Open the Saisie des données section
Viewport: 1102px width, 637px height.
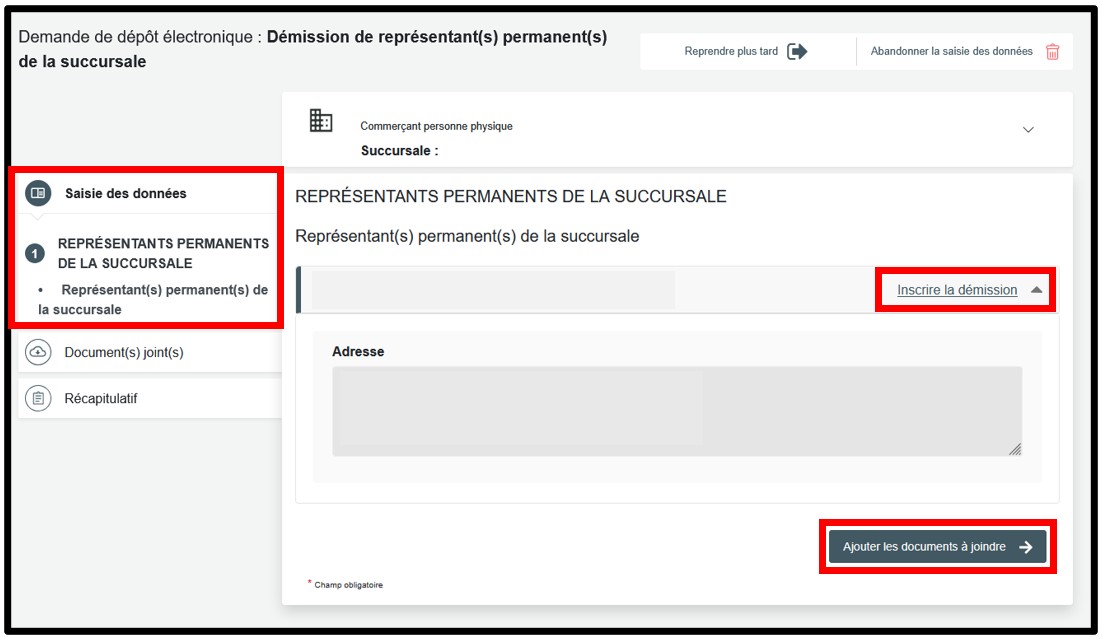pyautogui.click(x=125, y=193)
